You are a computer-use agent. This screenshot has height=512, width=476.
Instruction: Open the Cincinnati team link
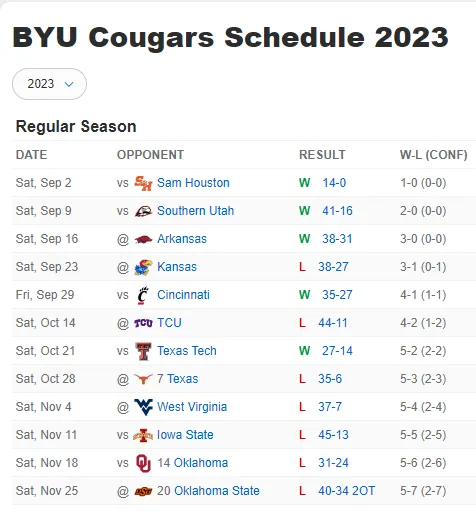[183, 295]
